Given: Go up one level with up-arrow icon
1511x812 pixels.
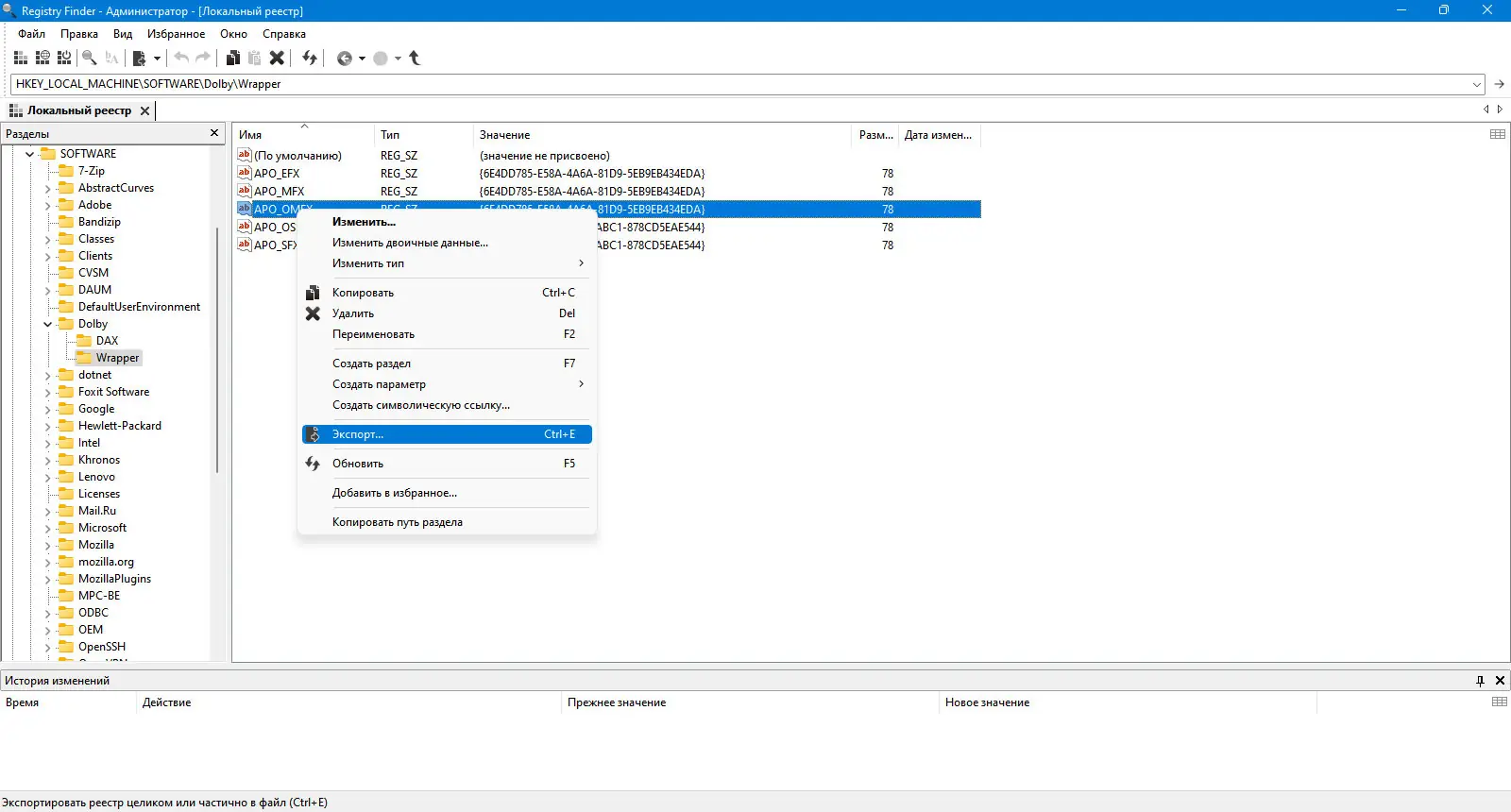Looking at the screenshot, I should pyautogui.click(x=415, y=58).
